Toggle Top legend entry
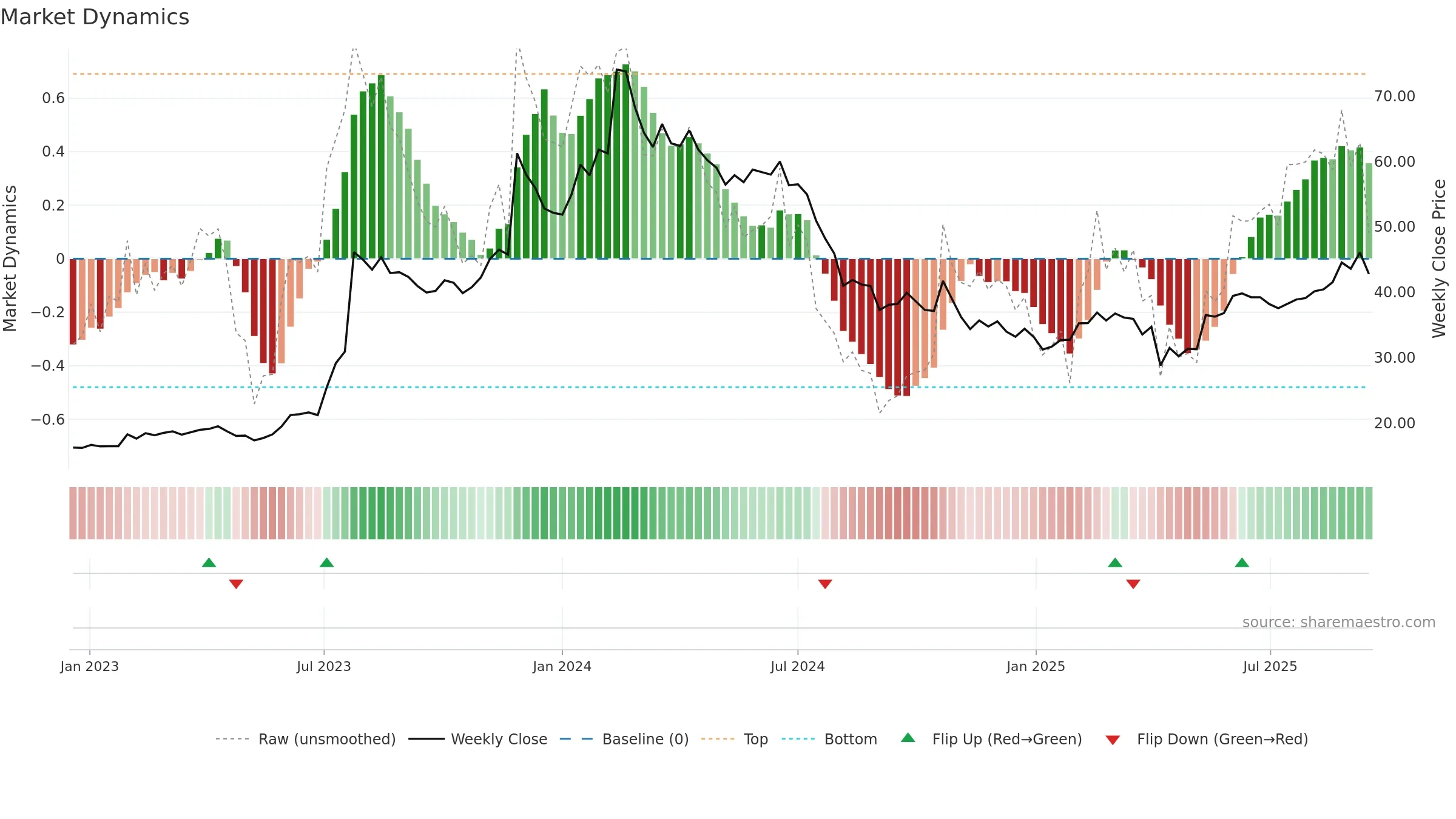This screenshot has width=1456, height=819. [x=734, y=739]
